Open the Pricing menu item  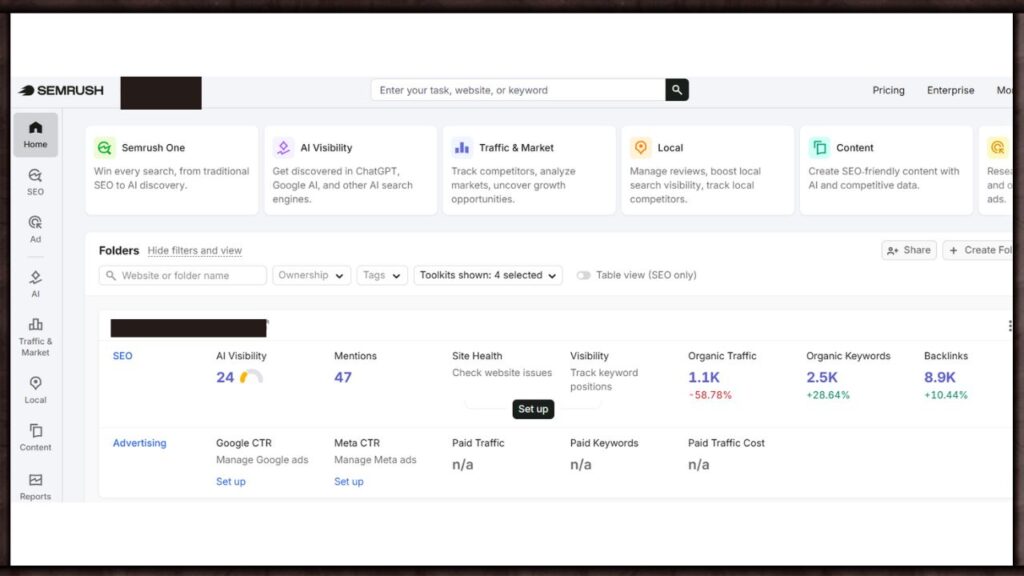click(x=888, y=90)
